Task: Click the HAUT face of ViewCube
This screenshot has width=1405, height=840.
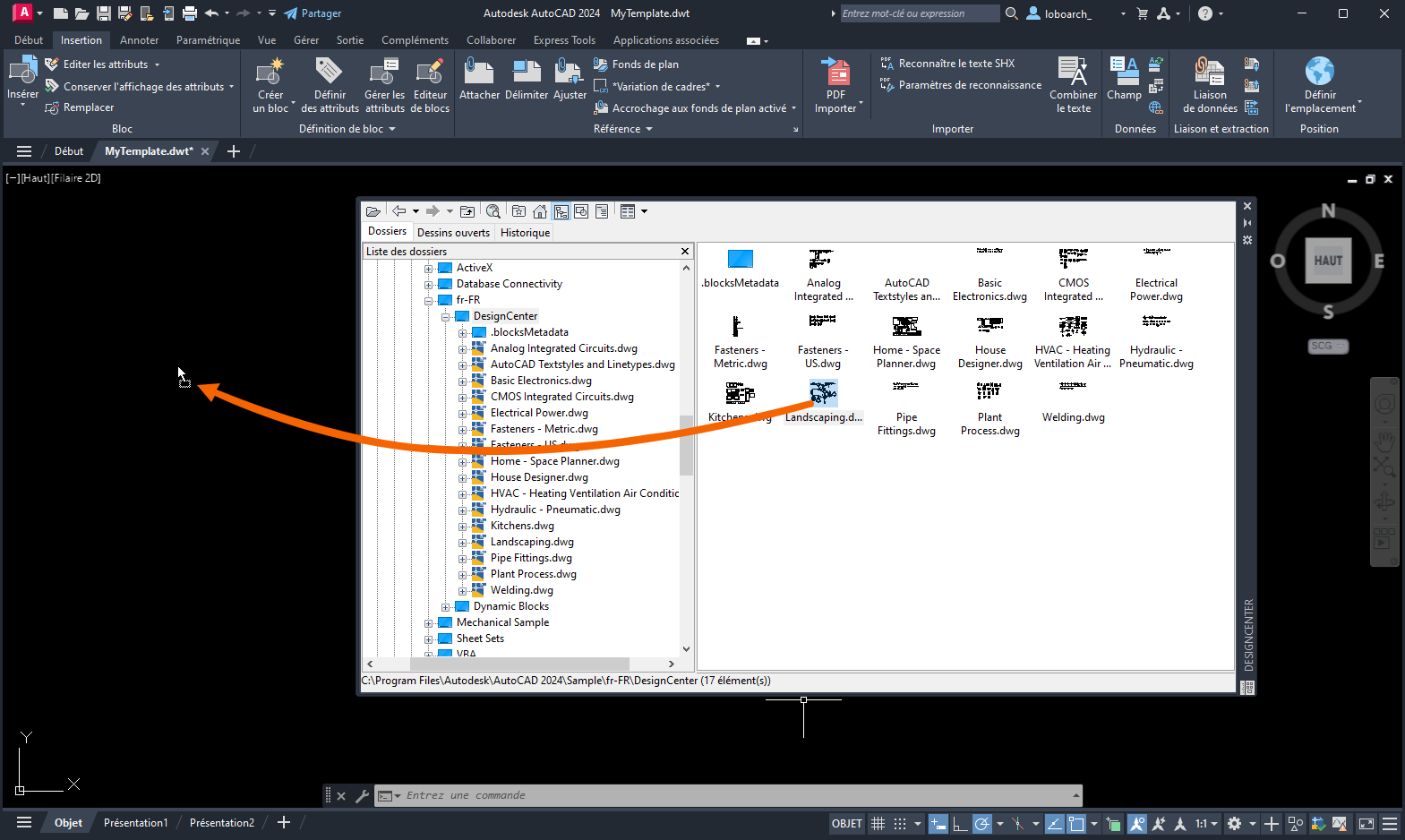Action: tap(1328, 261)
